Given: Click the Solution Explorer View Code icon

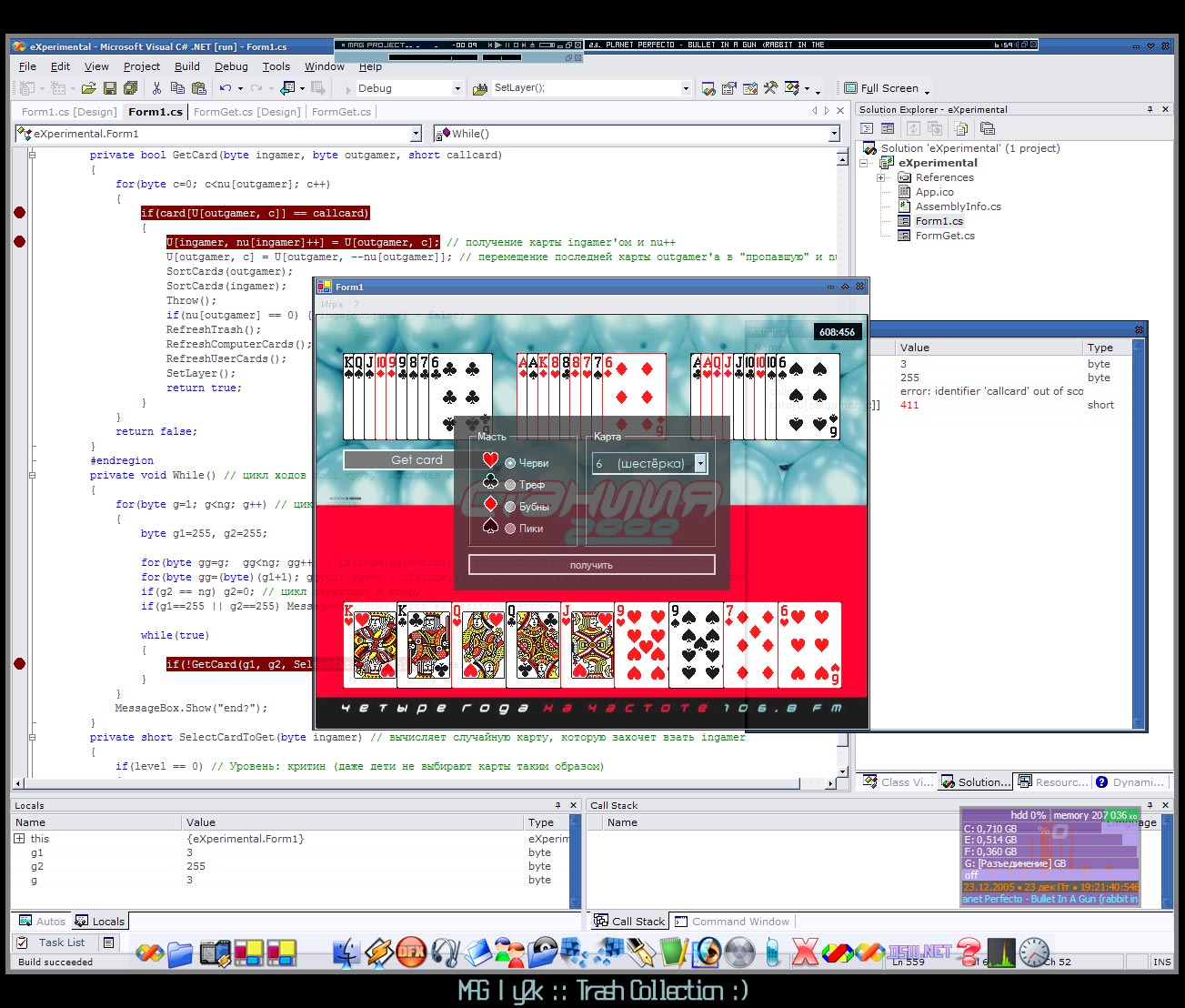Looking at the screenshot, I should click(867, 129).
